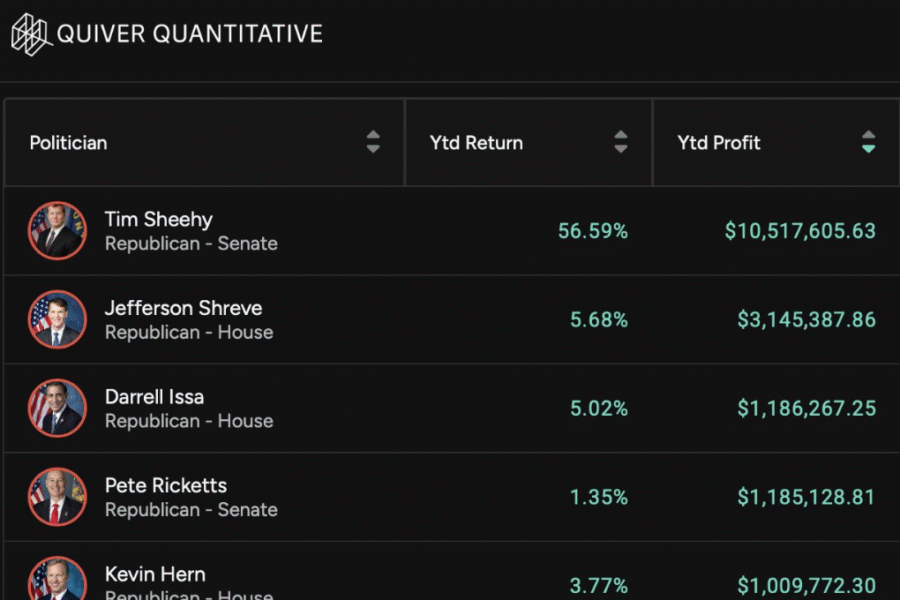Open Darrell Issa's profile photo
This screenshot has width=900, height=600.
click(57, 409)
